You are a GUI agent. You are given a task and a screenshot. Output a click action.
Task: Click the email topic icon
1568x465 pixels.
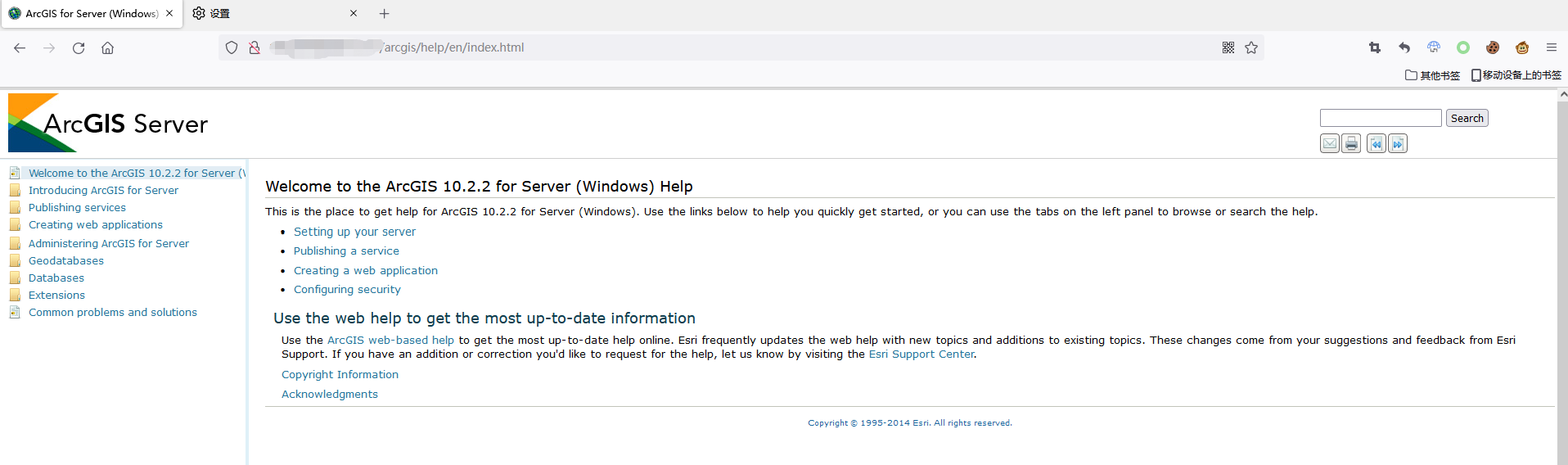coord(1330,144)
